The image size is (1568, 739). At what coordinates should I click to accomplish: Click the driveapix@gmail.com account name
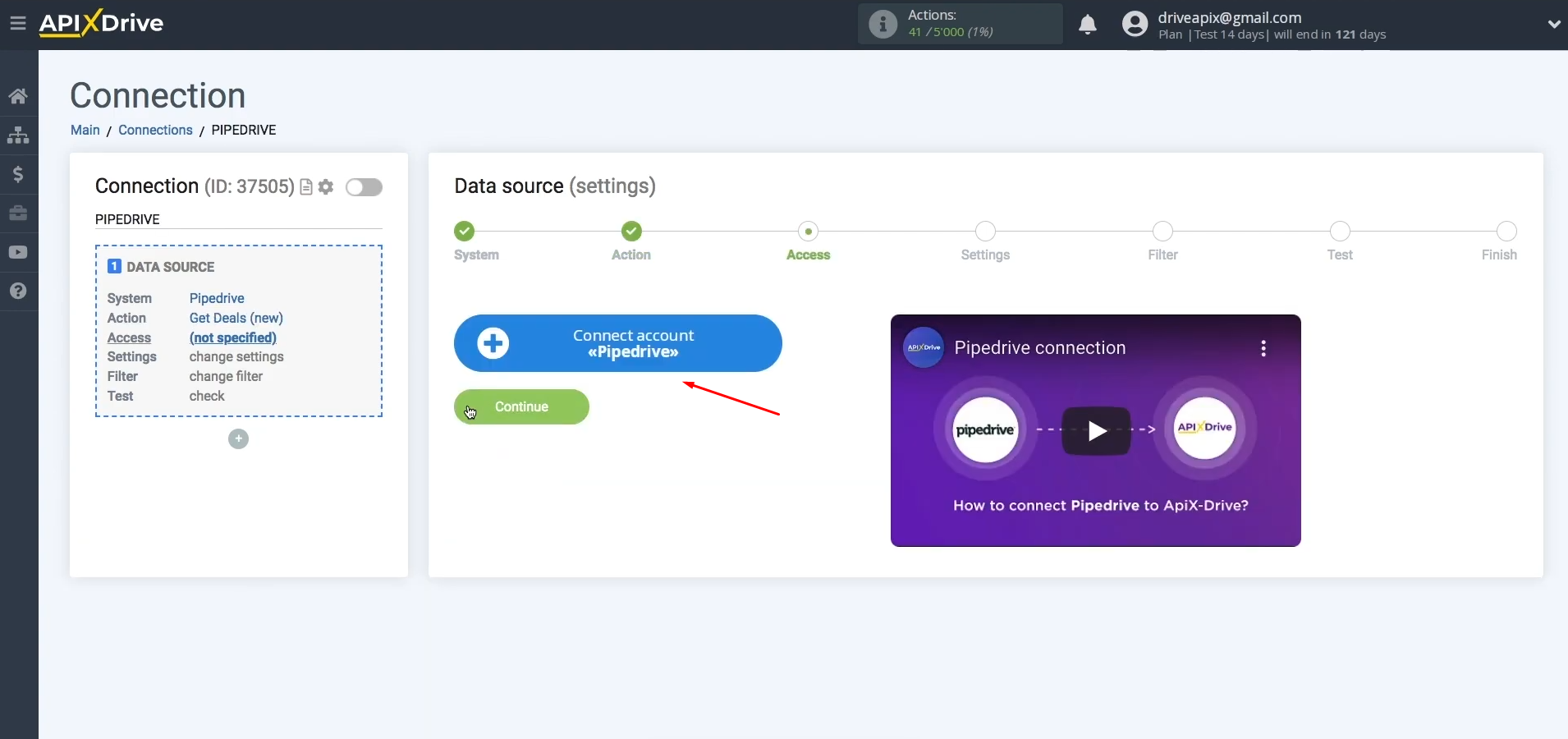pyautogui.click(x=1230, y=17)
